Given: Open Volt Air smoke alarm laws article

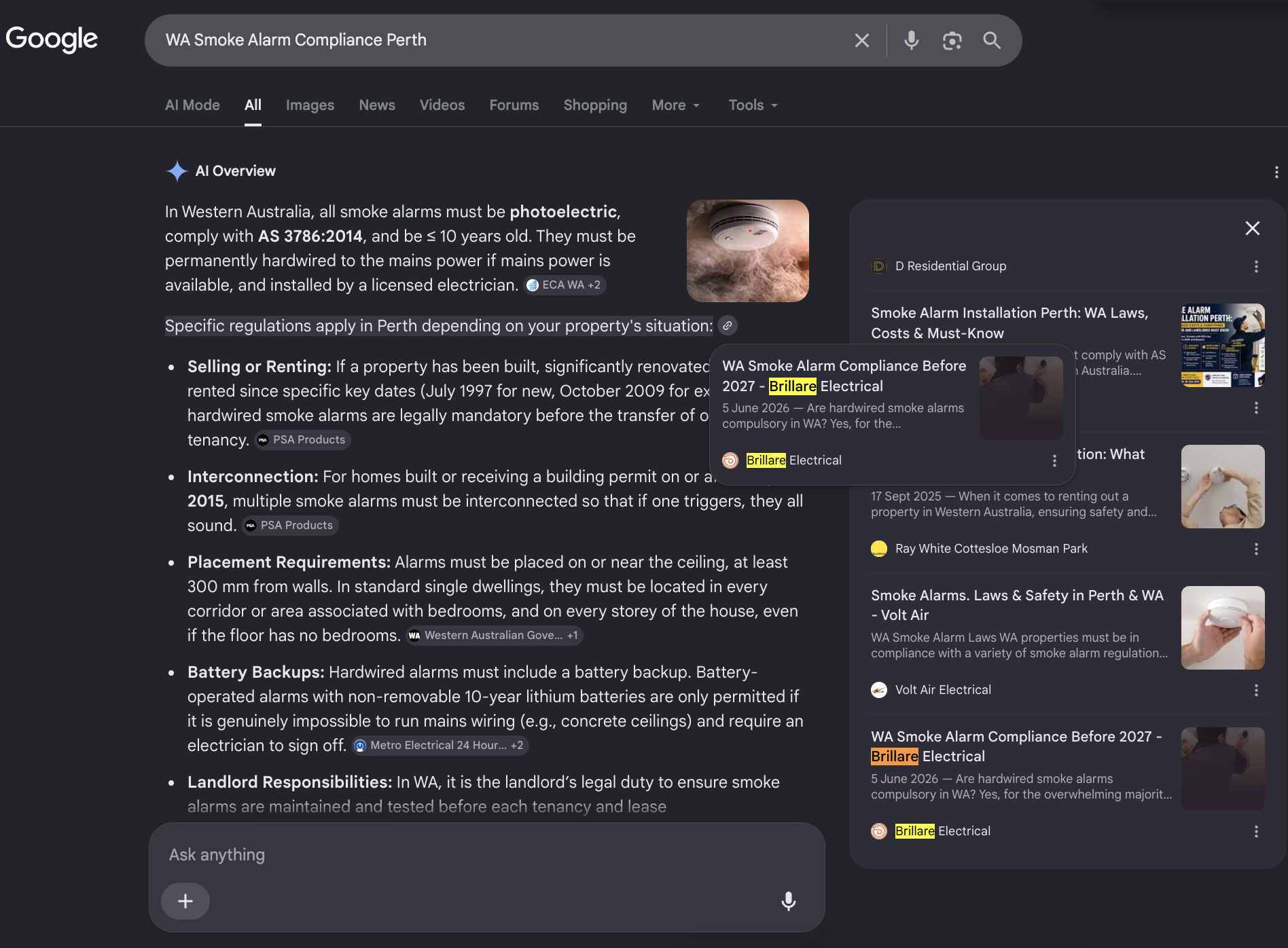Looking at the screenshot, I should (x=1018, y=605).
